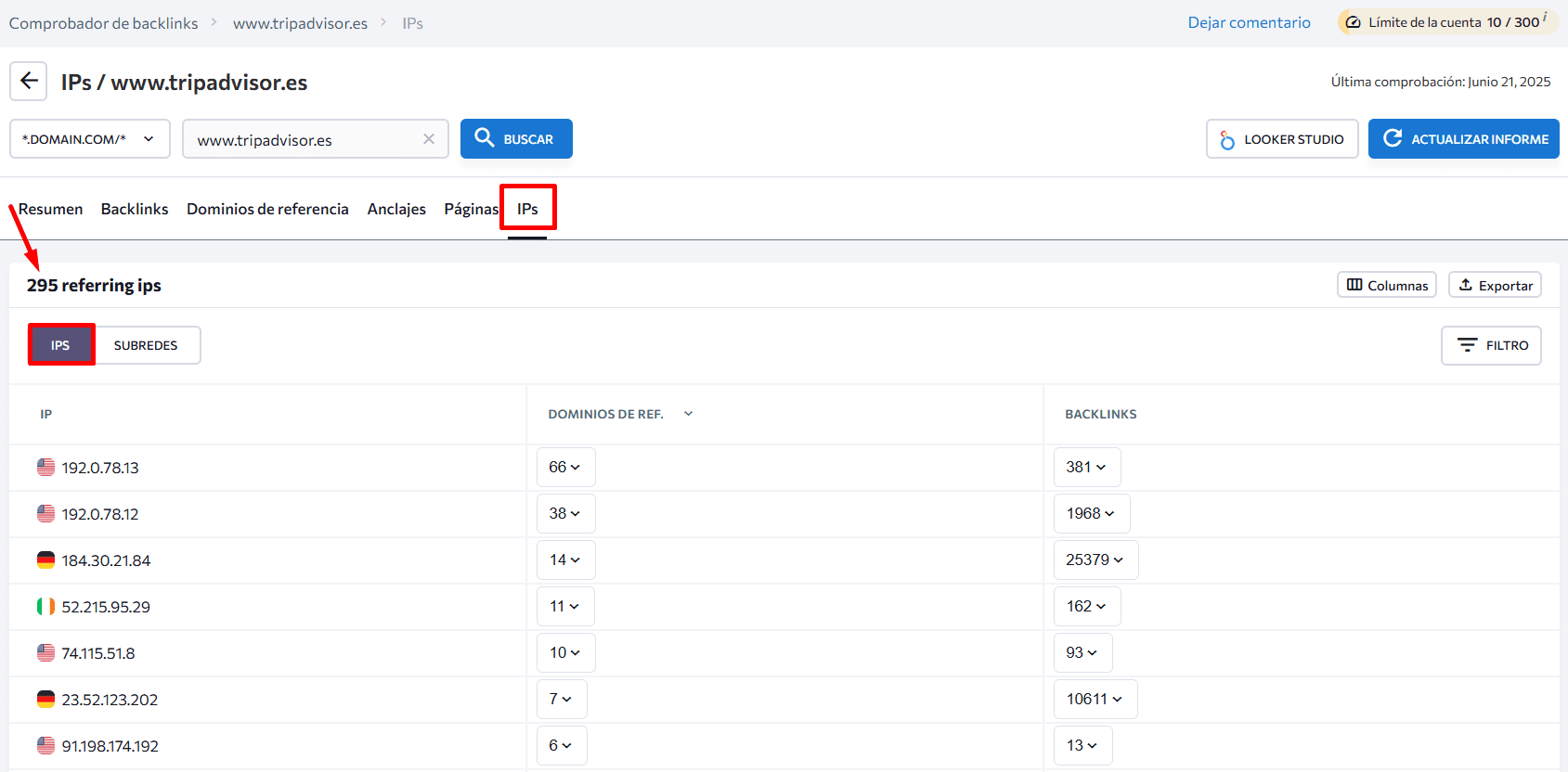
Task: Click the BACKLINKS column header
Action: tap(1100, 414)
